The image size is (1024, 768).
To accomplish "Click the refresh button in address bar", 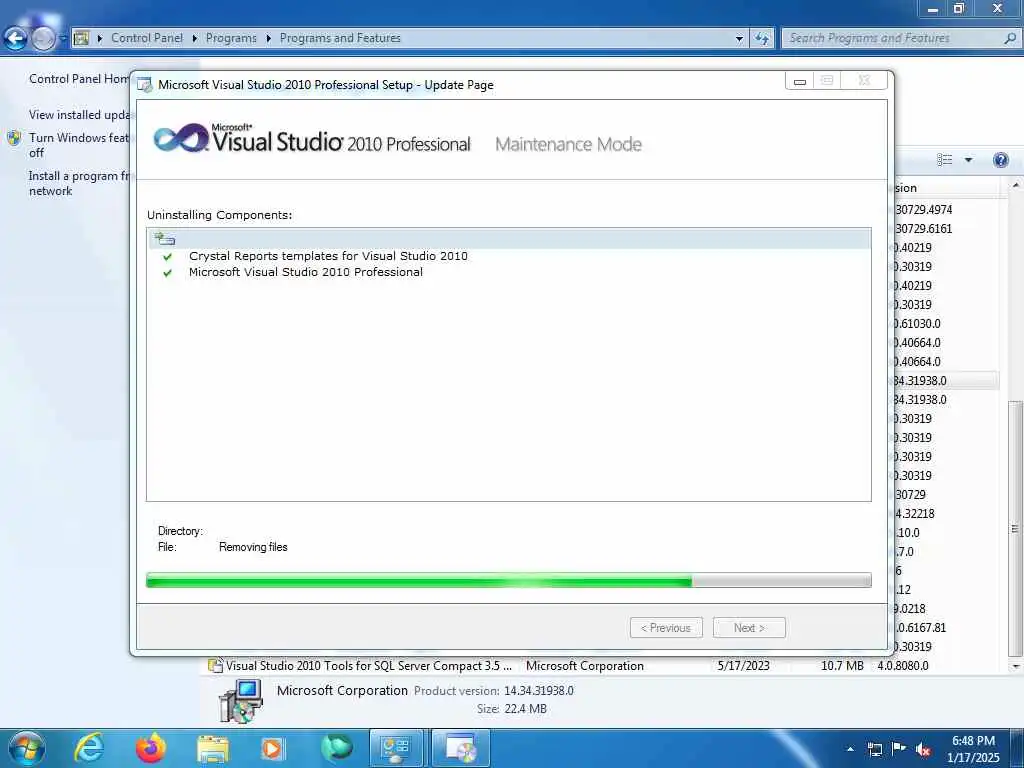I will click(x=761, y=39).
